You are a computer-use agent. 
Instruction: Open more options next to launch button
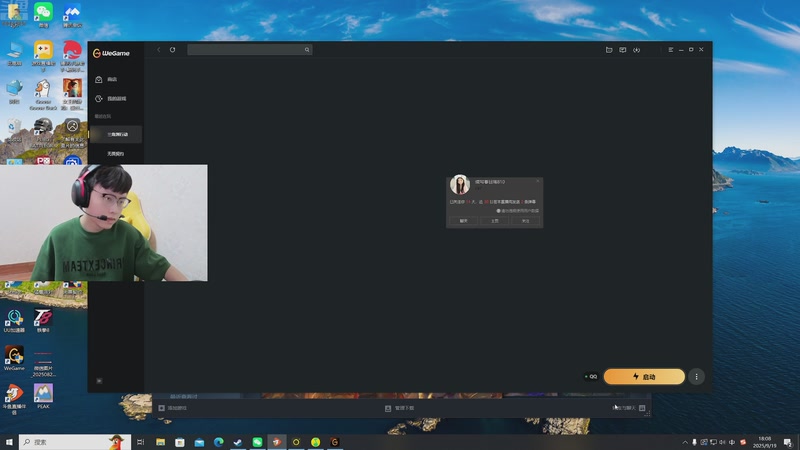point(696,377)
